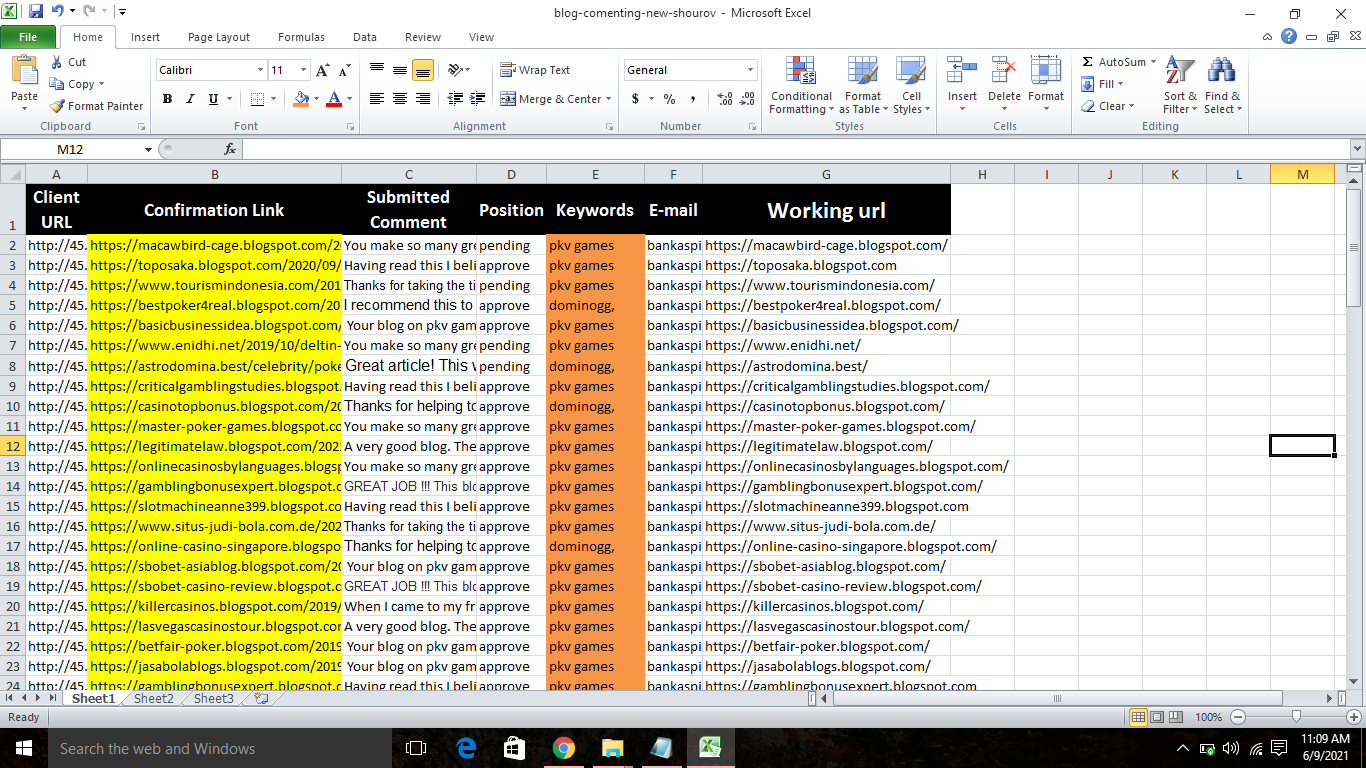Open Sort & Filter options
Image resolution: width=1366 pixels, height=768 pixels.
point(1179,87)
